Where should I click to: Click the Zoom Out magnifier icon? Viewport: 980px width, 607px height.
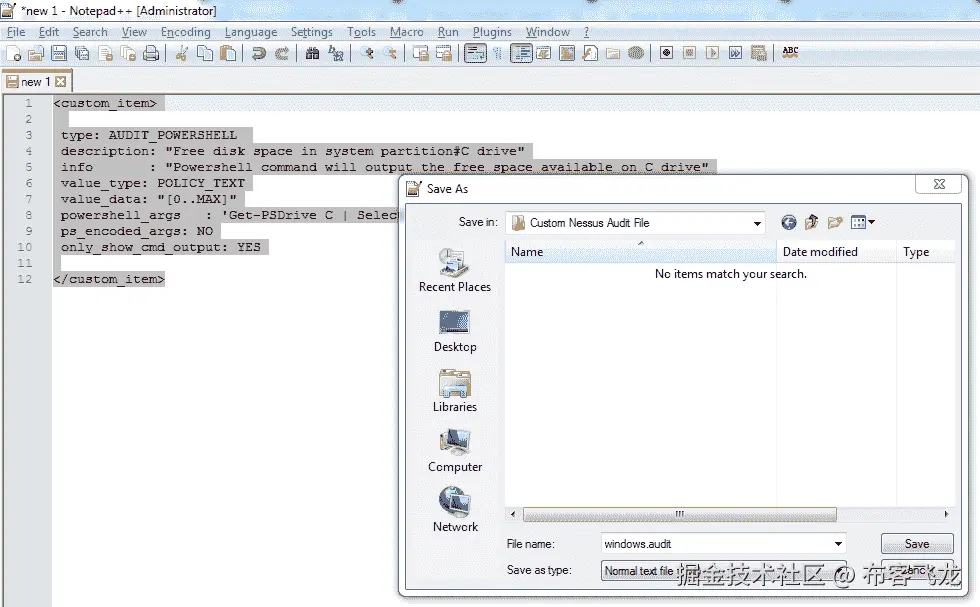click(391, 54)
